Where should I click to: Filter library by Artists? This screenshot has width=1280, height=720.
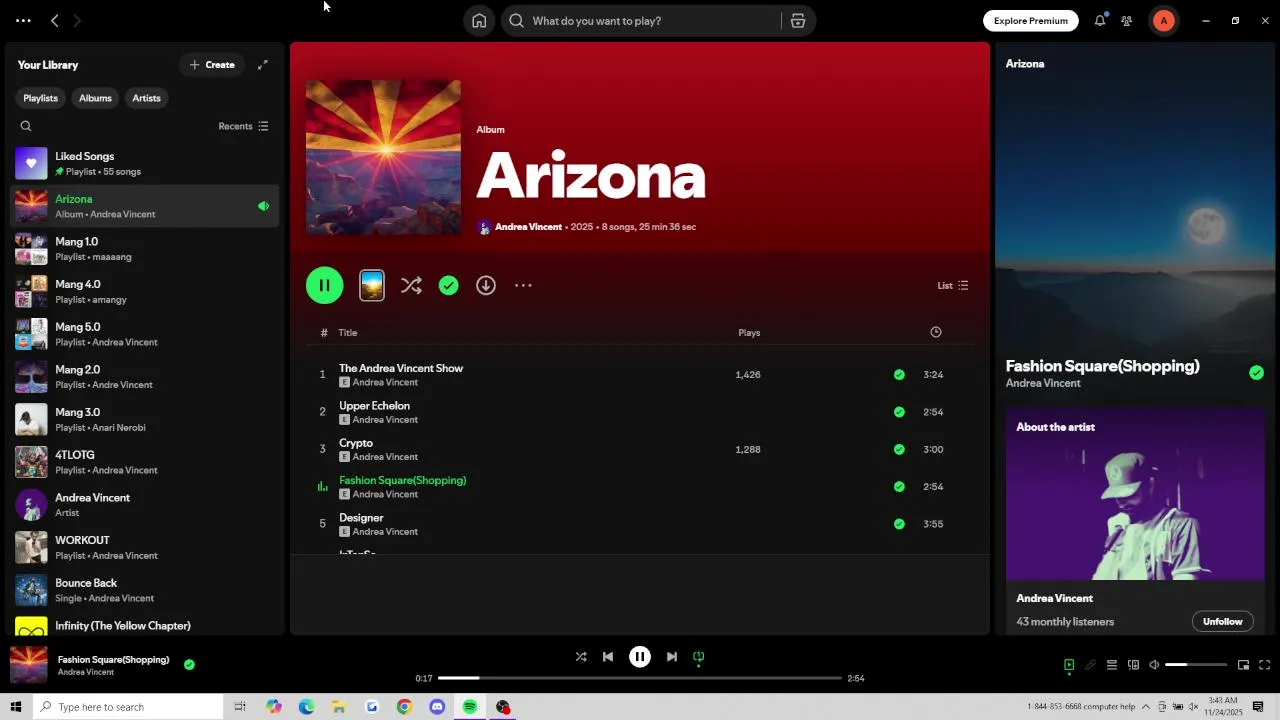click(x=146, y=98)
